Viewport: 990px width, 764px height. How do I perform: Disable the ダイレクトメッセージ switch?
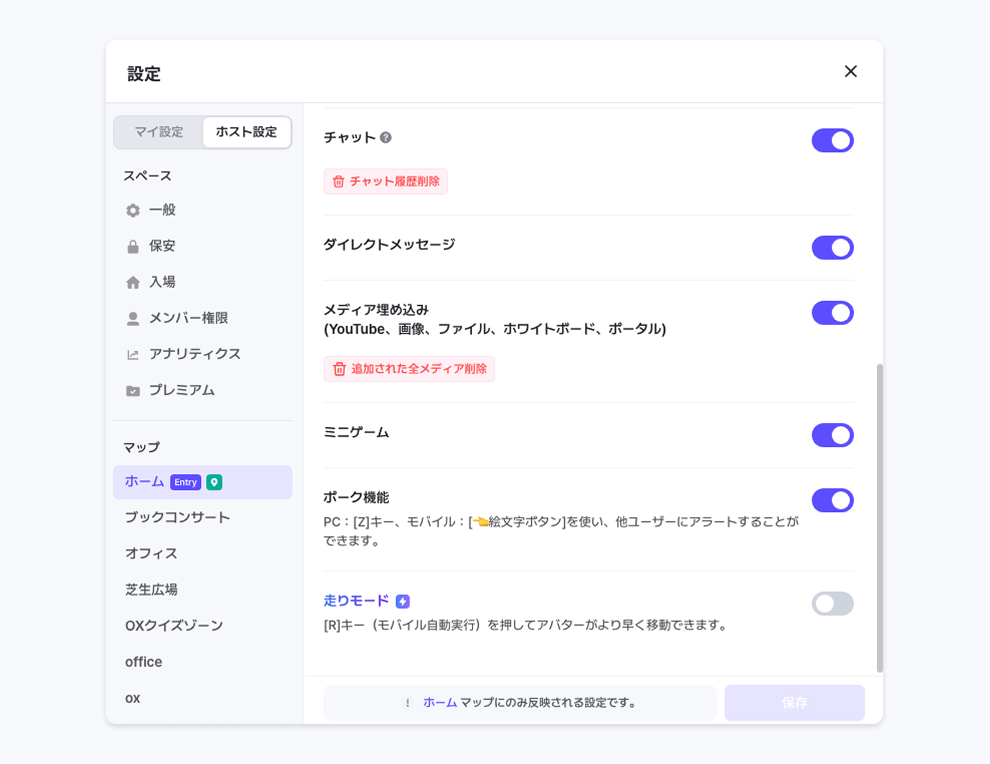click(832, 248)
